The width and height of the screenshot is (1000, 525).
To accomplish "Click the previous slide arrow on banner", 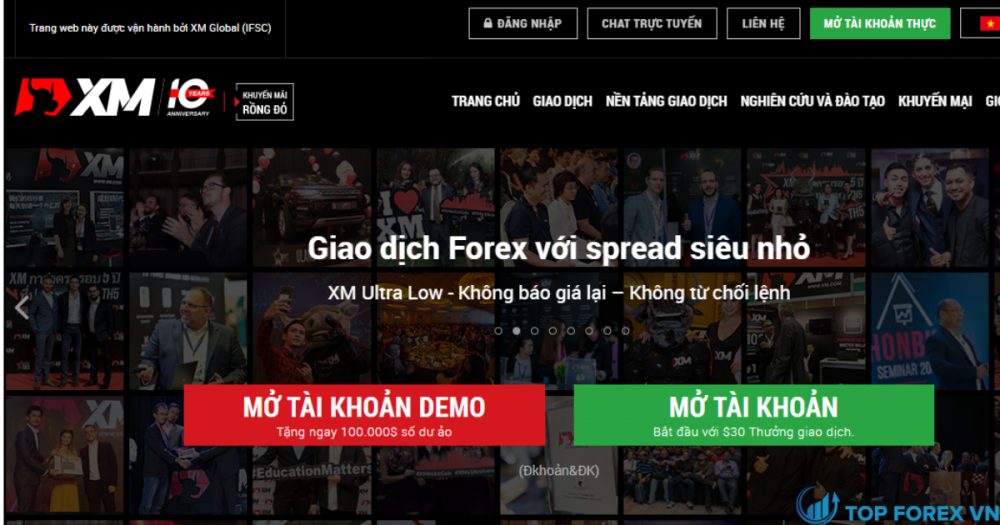I will (22, 307).
